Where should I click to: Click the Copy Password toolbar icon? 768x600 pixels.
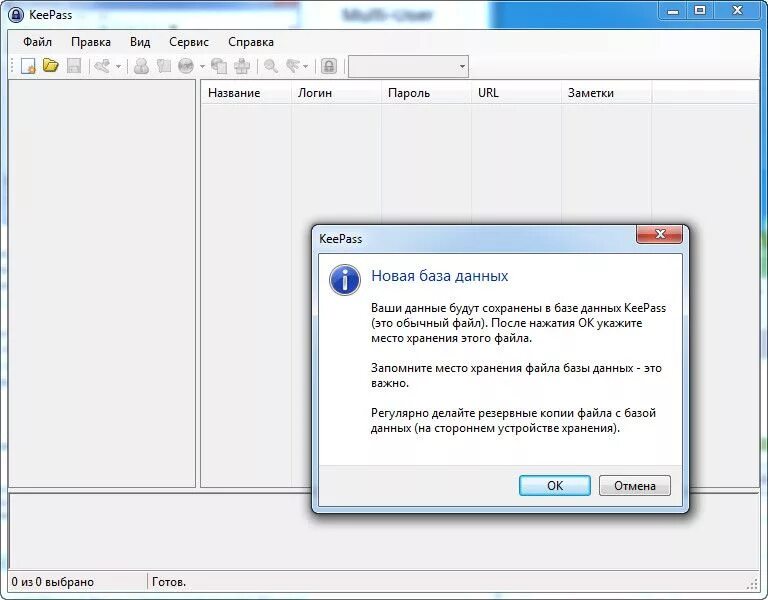(164, 66)
